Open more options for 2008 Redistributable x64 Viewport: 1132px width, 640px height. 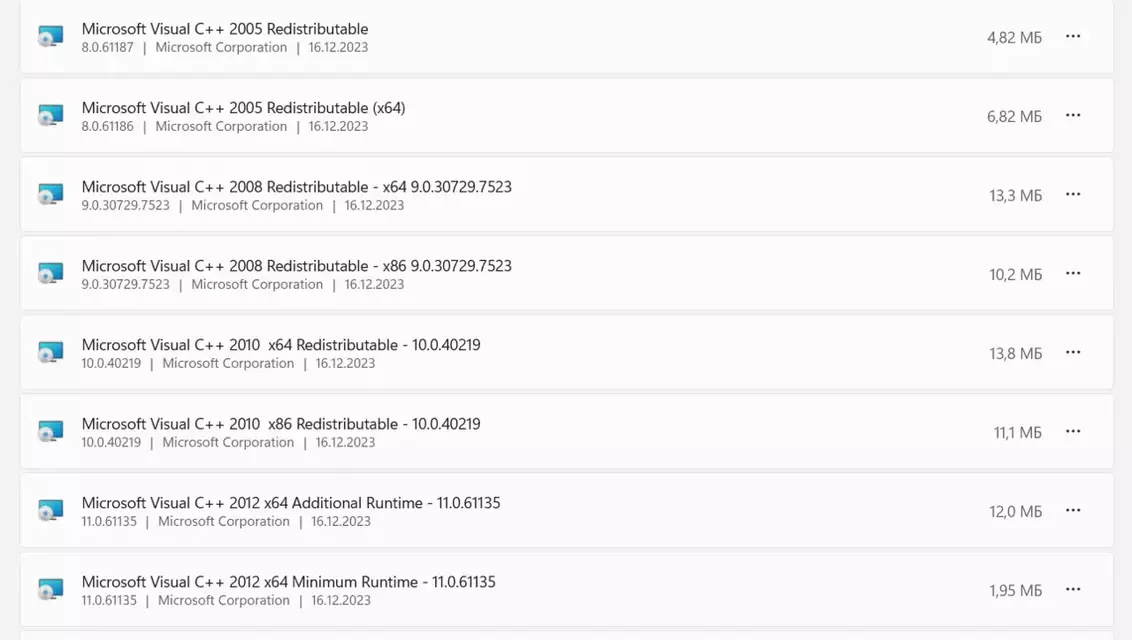pyautogui.click(x=1073, y=194)
